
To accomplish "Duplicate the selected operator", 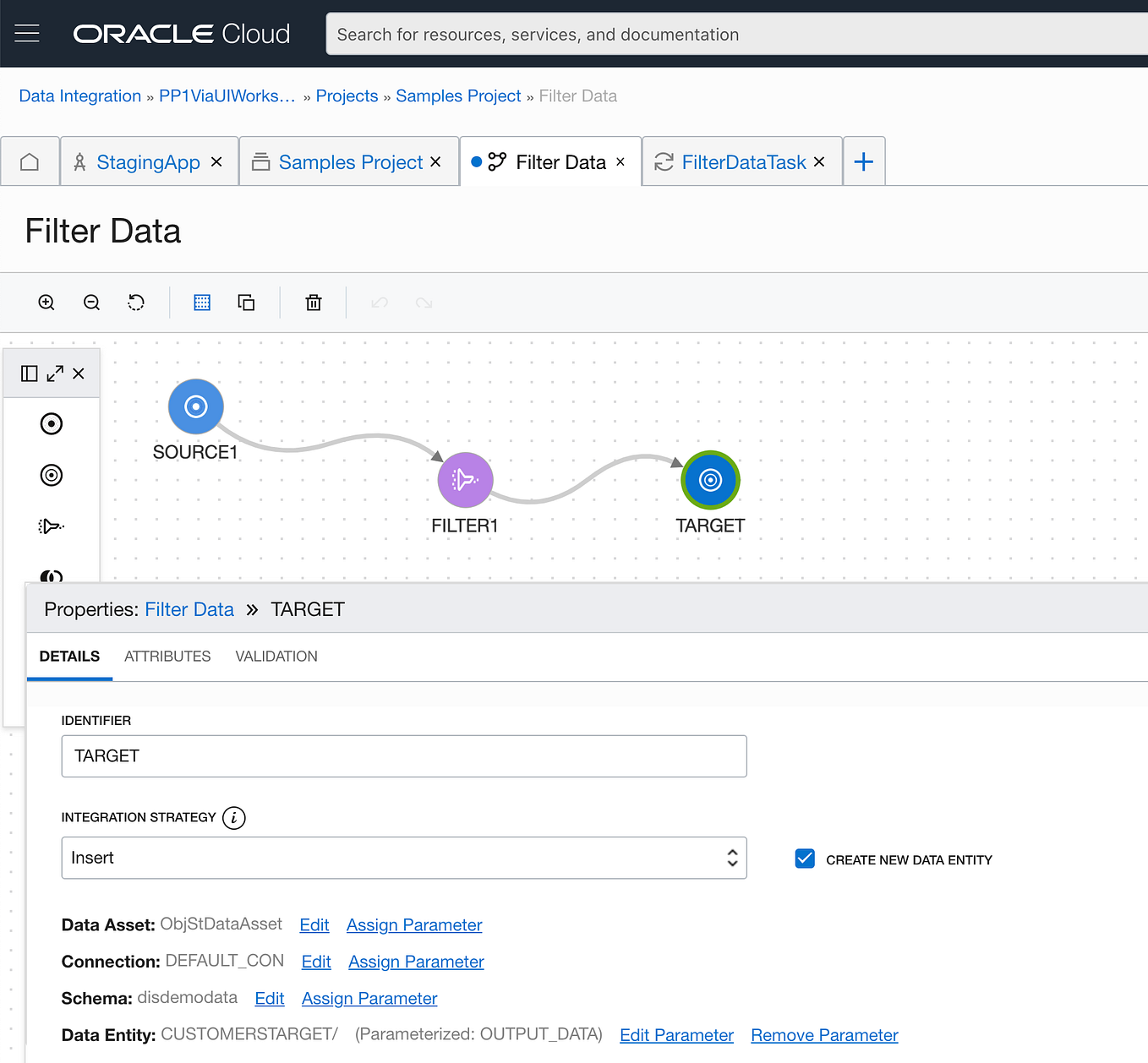I will [x=246, y=302].
